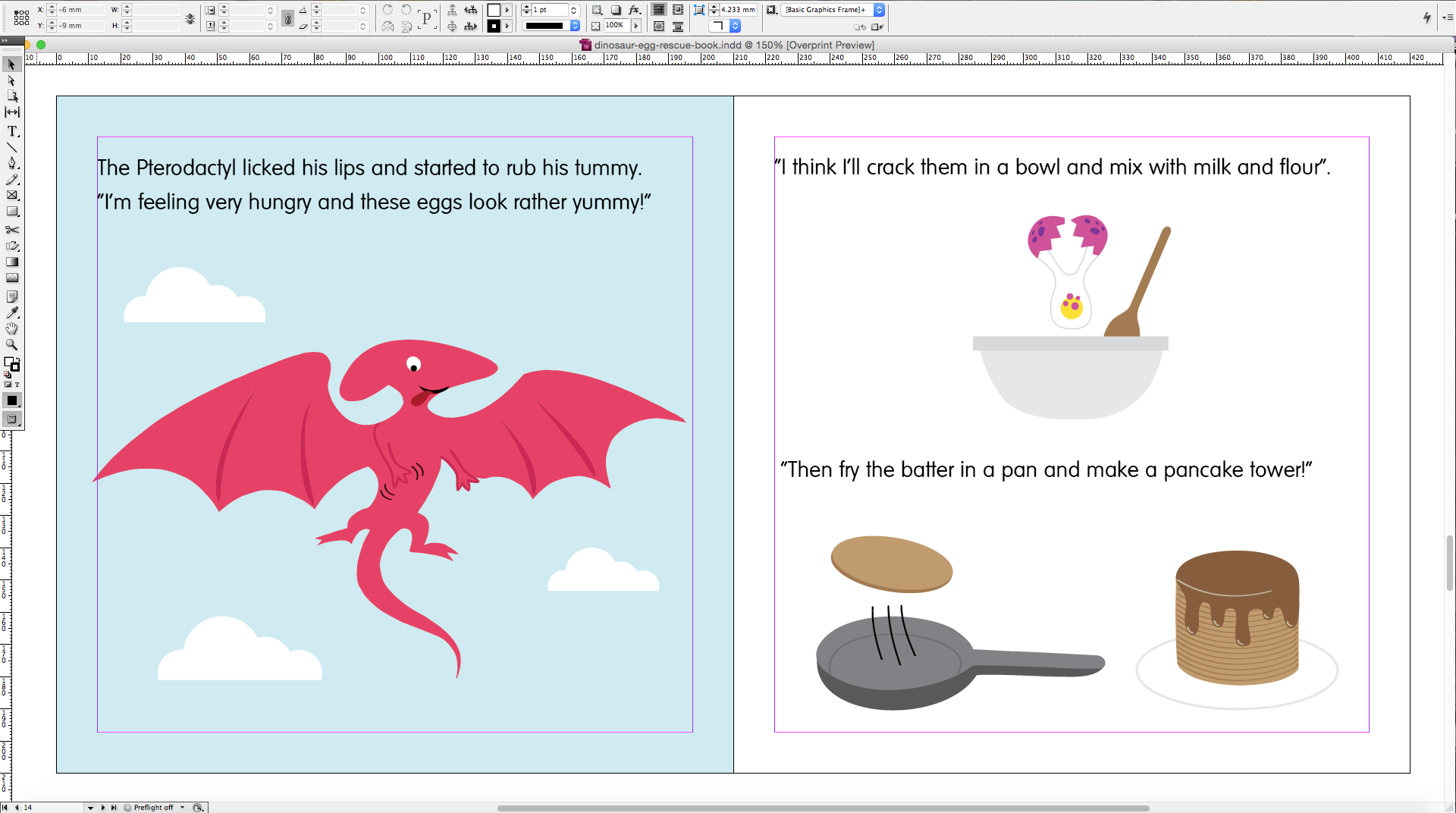Click the stroke color proxy arrow
The image size is (1456, 813).
(x=507, y=25)
